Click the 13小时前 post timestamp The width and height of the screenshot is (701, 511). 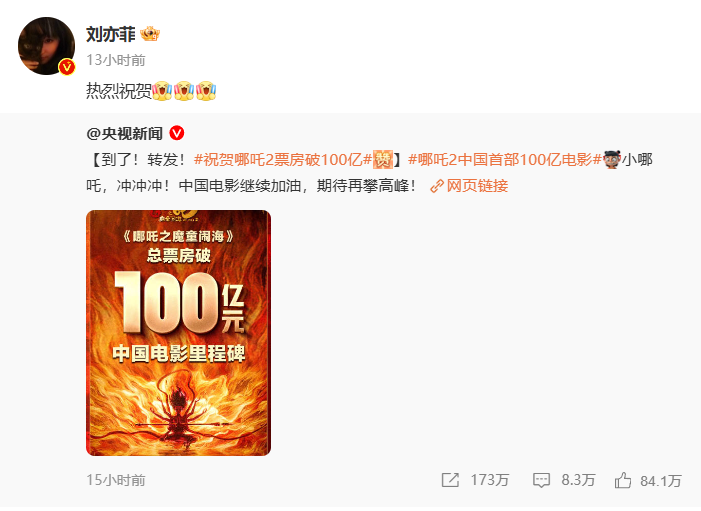point(116,60)
